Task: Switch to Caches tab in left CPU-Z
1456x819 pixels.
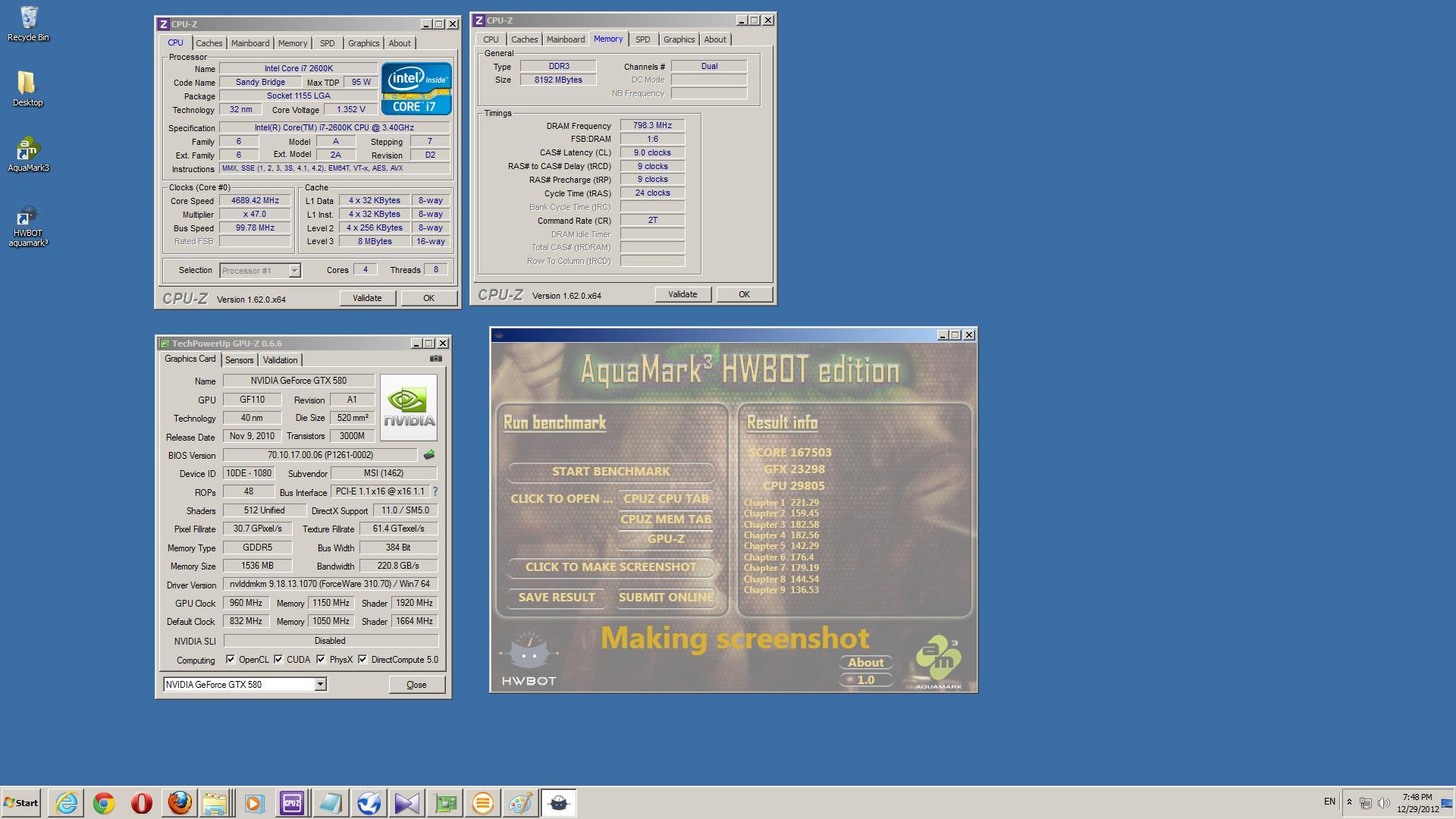Action: [209, 43]
